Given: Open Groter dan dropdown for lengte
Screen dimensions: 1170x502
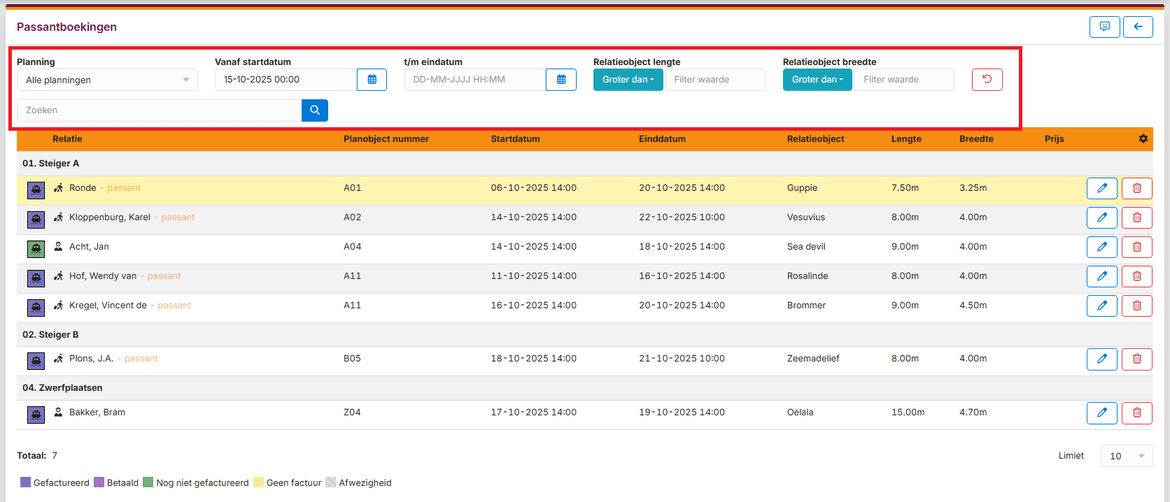Looking at the screenshot, I should pyautogui.click(x=627, y=79).
